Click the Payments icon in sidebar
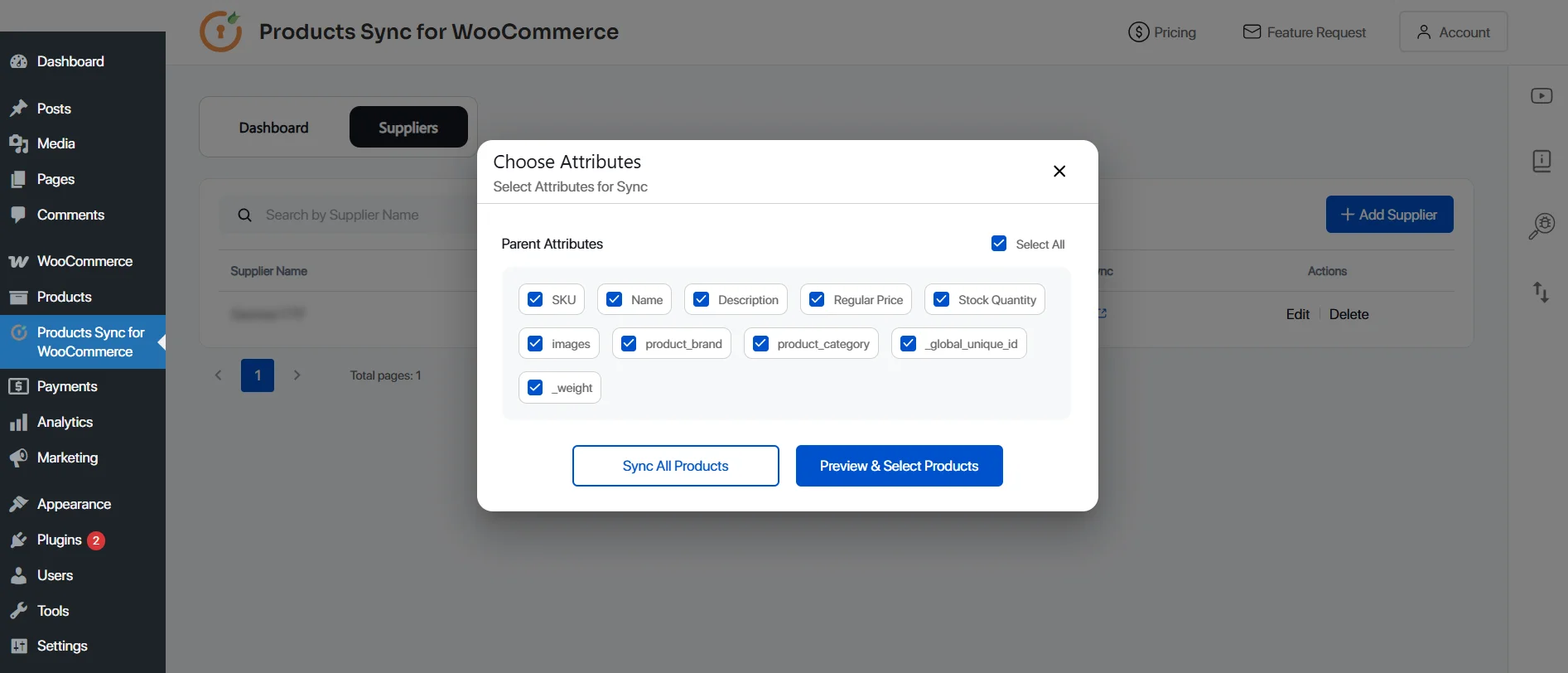Image resolution: width=1568 pixels, height=673 pixels. (x=18, y=386)
